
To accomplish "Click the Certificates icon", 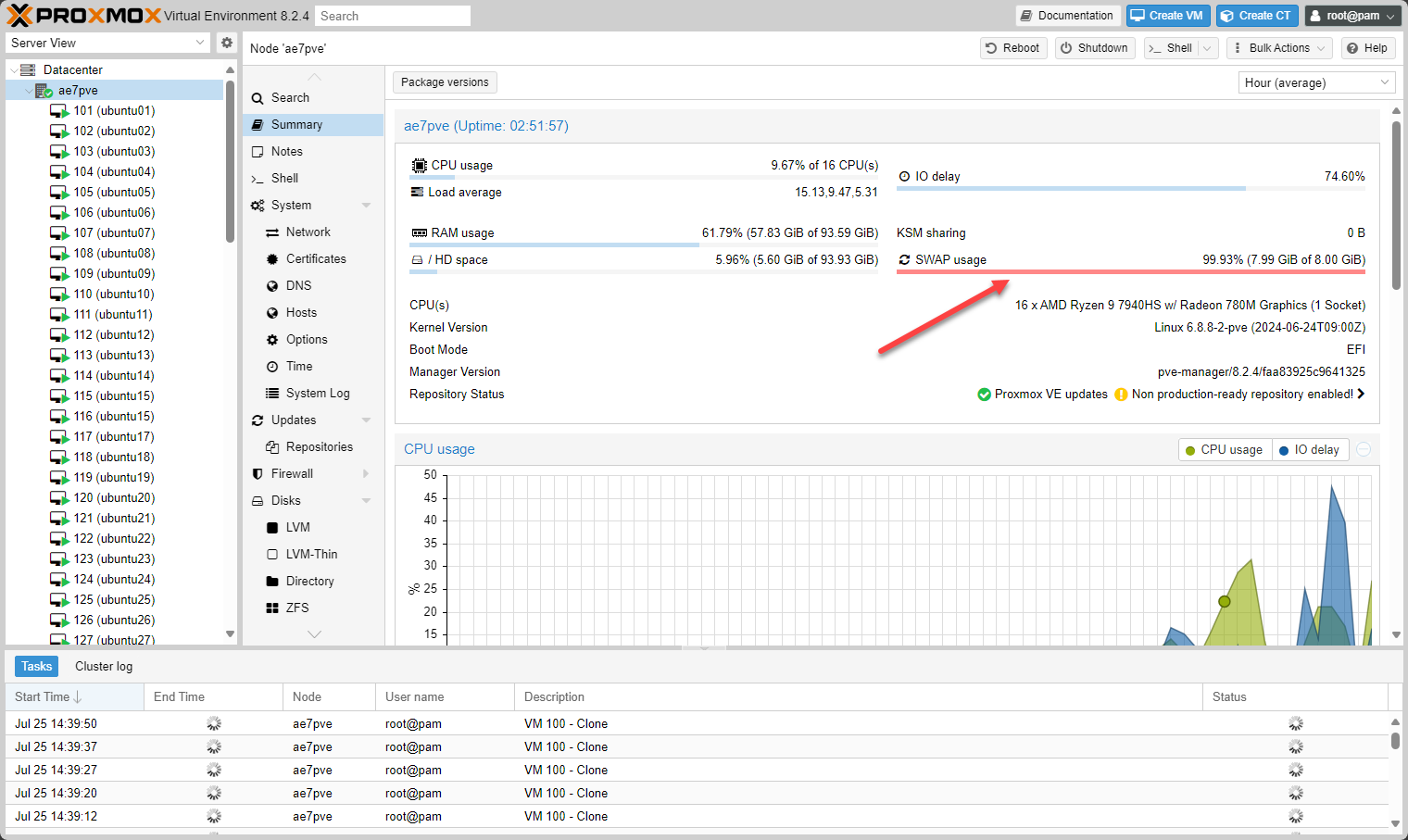I will click(272, 259).
